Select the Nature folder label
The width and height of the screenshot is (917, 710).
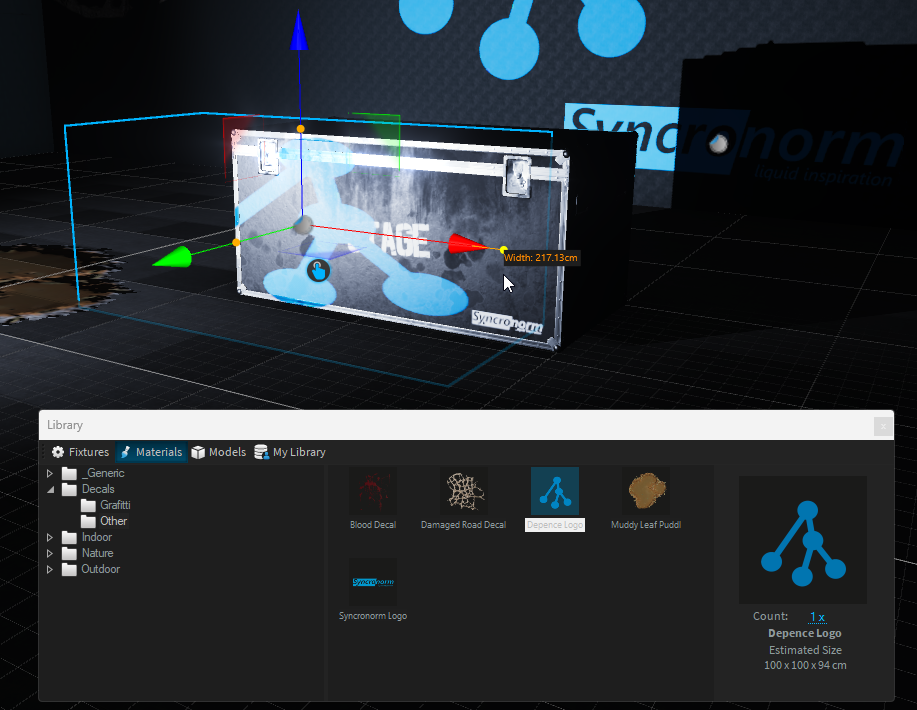(97, 553)
